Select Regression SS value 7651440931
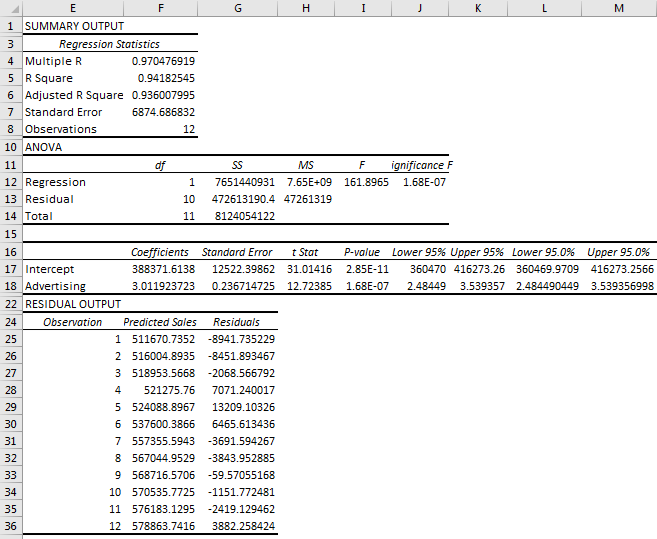This screenshot has height=539, width=657. (x=245, y=182)
